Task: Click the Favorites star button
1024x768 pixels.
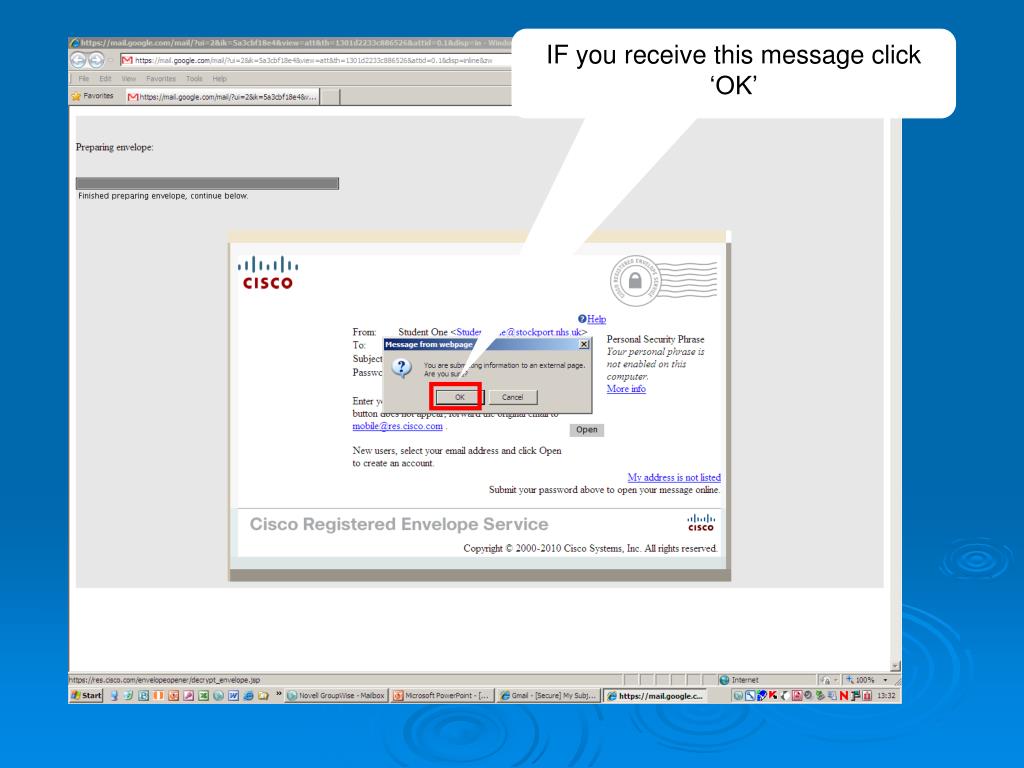Action: coord(93,96)
